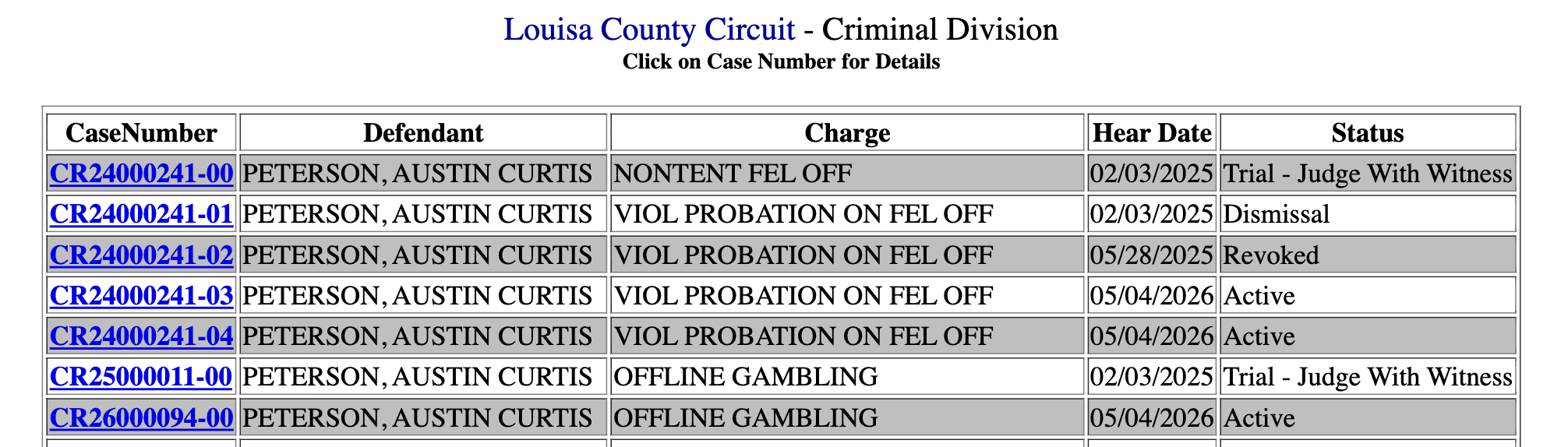1568x447 pixels.
Task: Open case CR24000241-01 details
Action: [x=141, y=213]
